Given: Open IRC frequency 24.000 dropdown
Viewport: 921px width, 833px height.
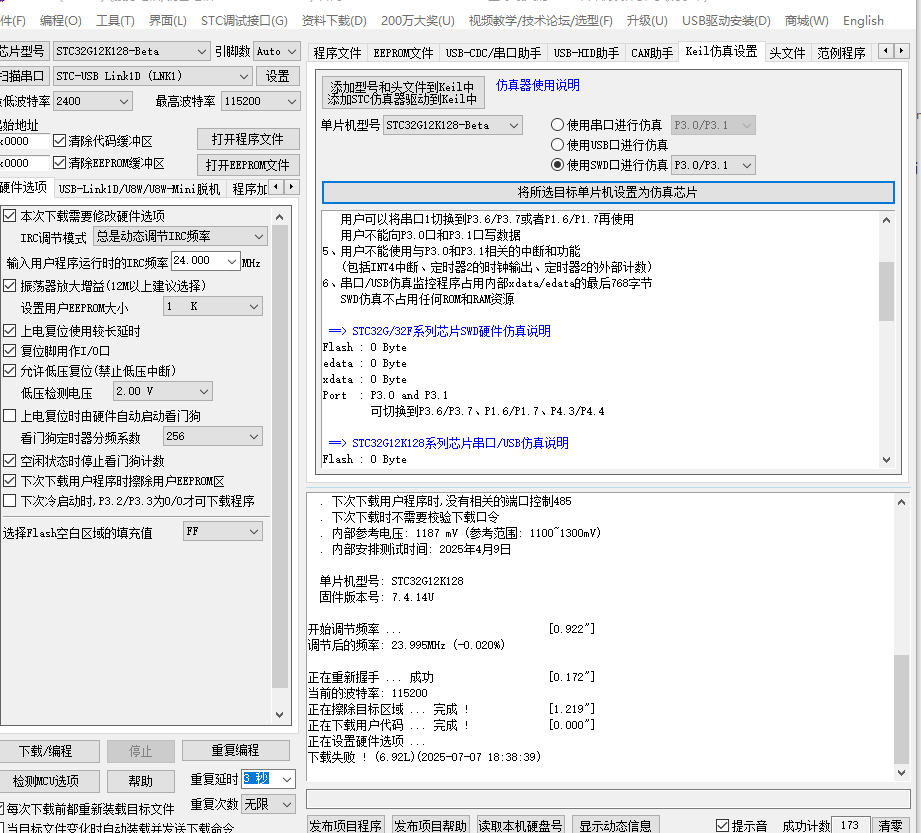Looking at the screenshot, I should tap(205, 261).
